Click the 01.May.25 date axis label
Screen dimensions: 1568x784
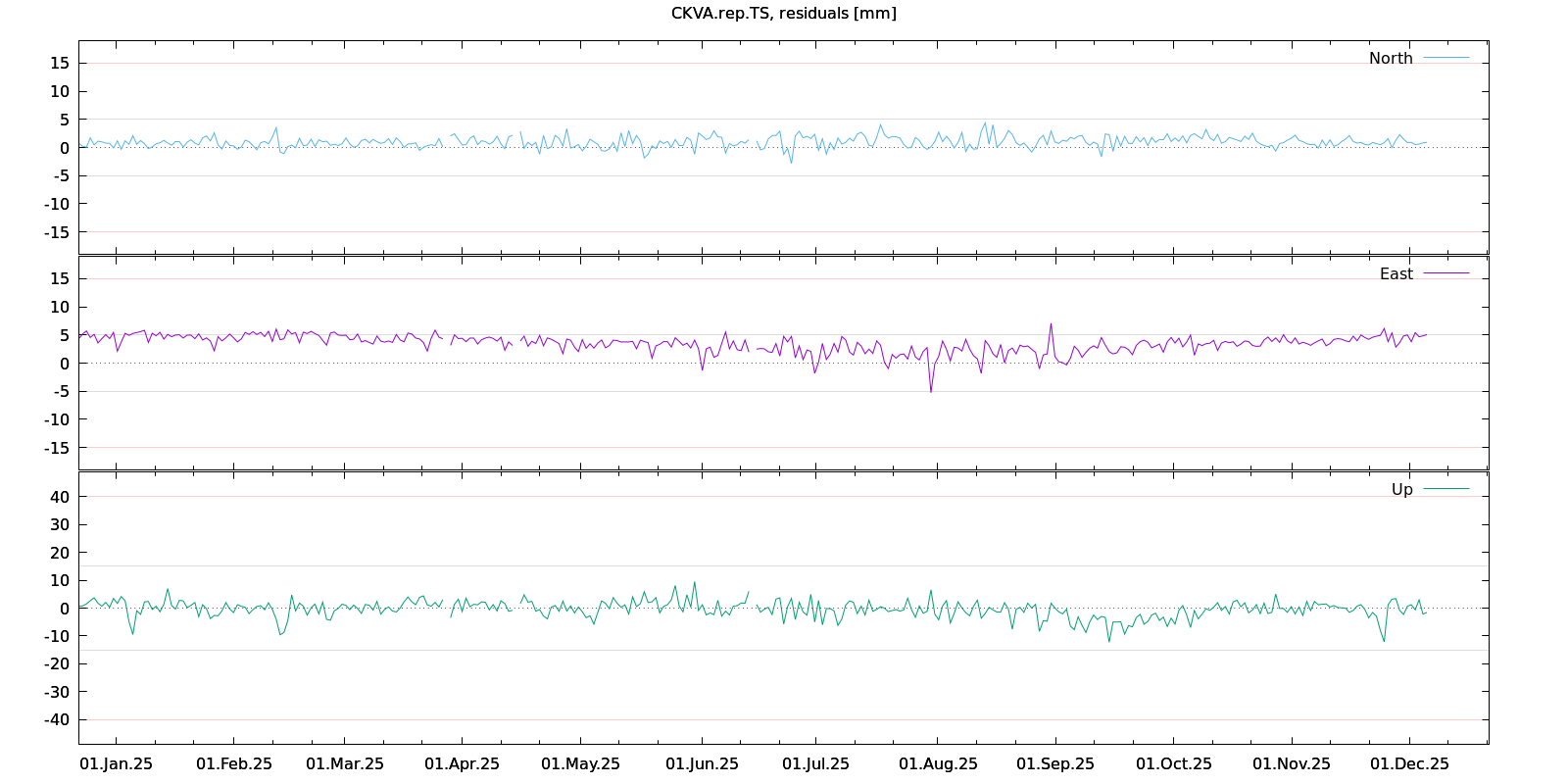click(580, 763)
